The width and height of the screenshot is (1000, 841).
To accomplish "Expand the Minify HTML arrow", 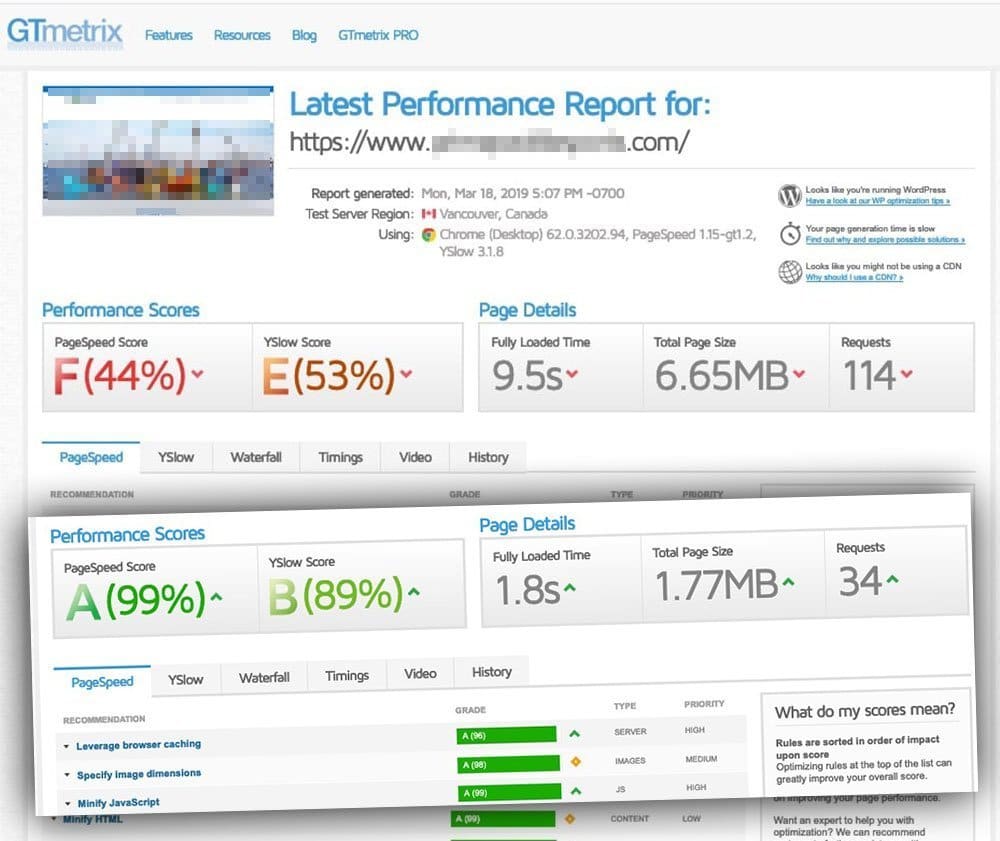I will [55, 819].
